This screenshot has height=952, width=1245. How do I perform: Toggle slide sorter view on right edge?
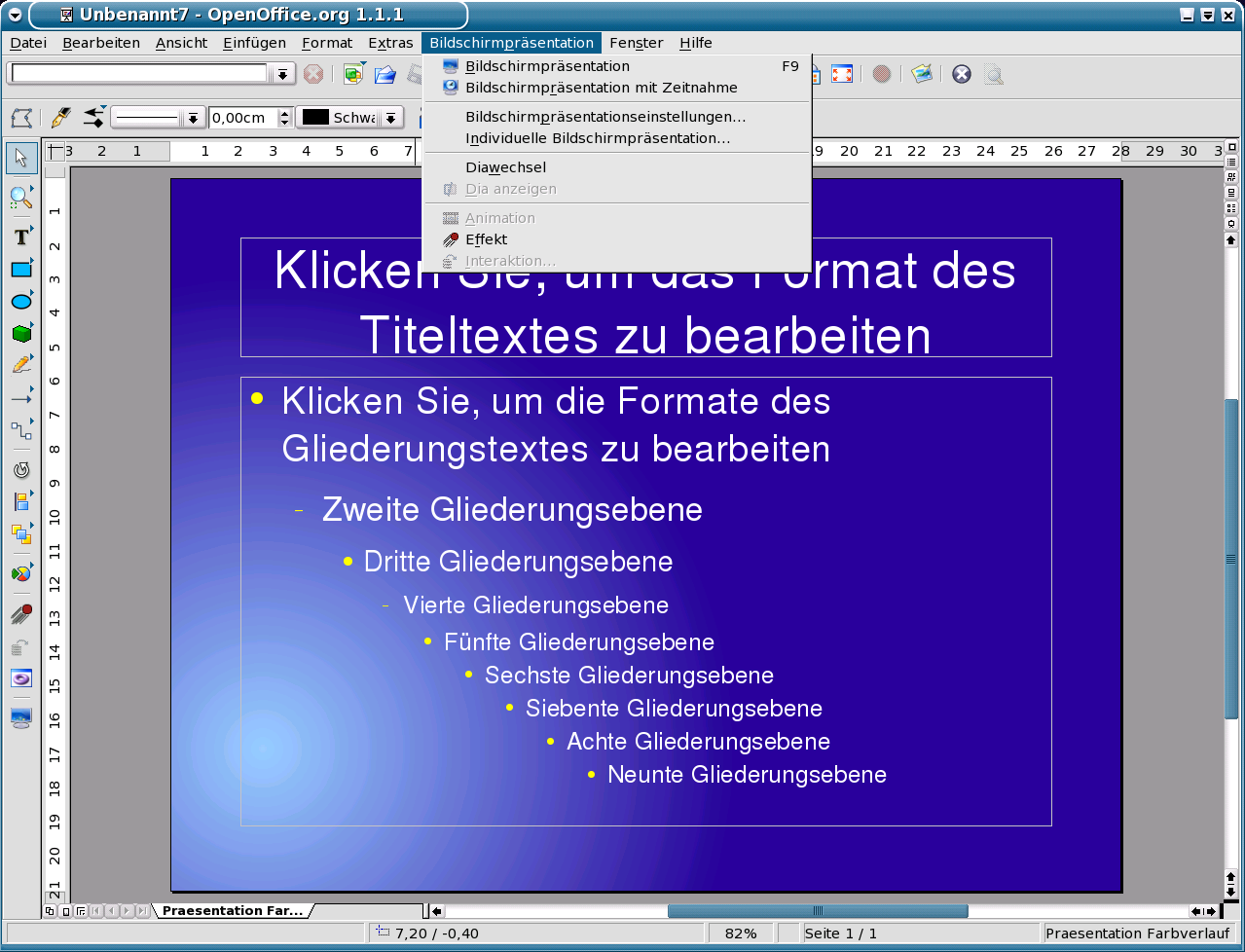(x=1231, y=177)
